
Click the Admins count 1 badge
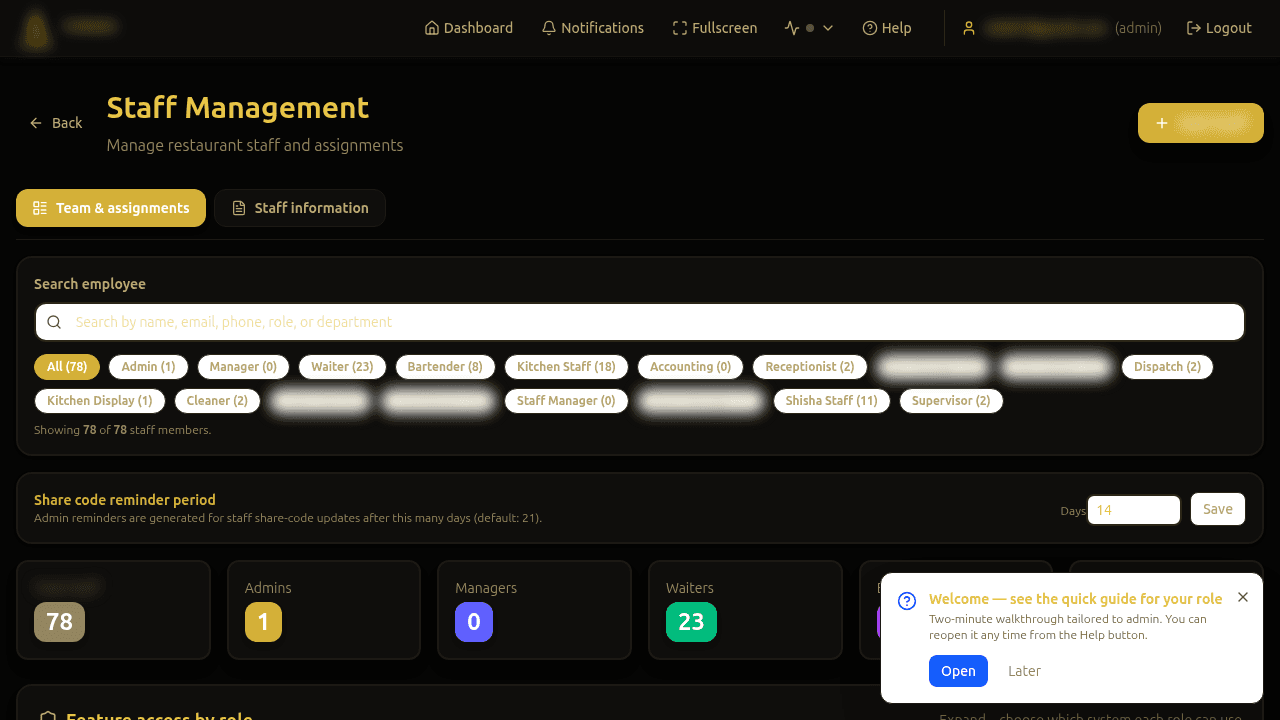[x=263, y=622]
